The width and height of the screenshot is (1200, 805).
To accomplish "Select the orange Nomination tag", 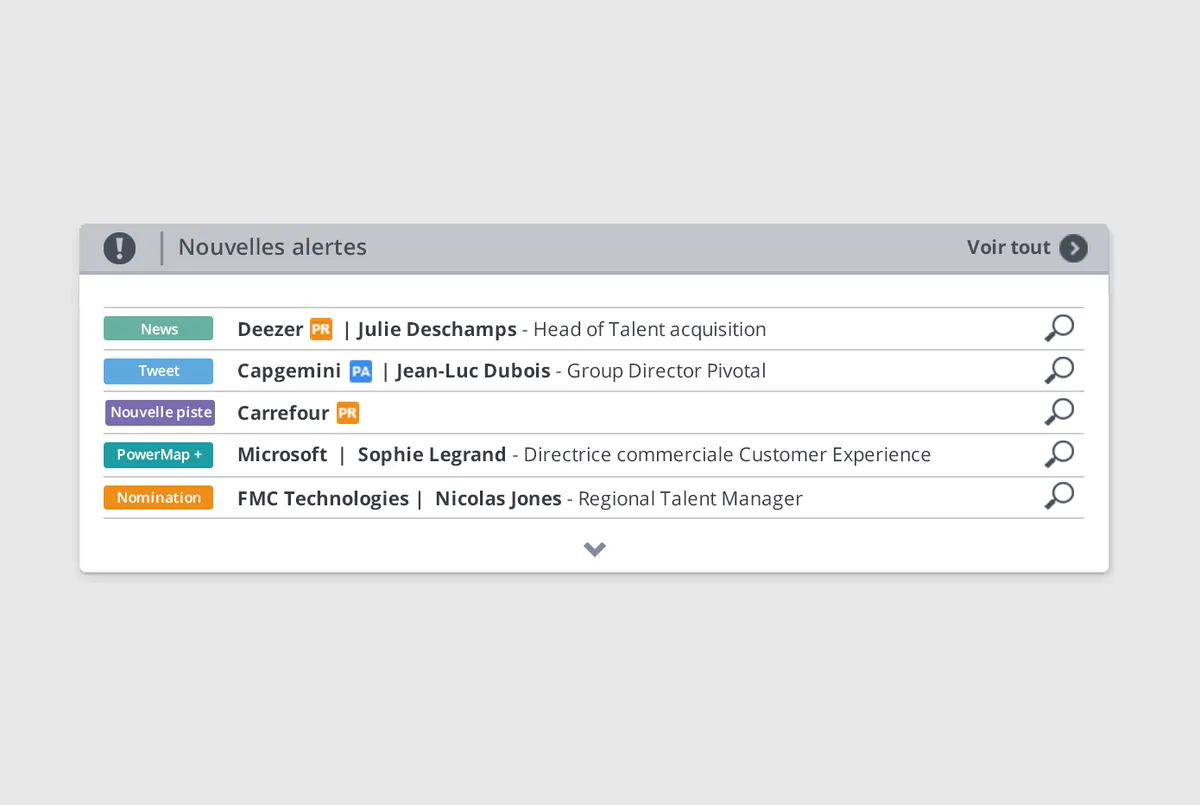I will pos(159,498).
